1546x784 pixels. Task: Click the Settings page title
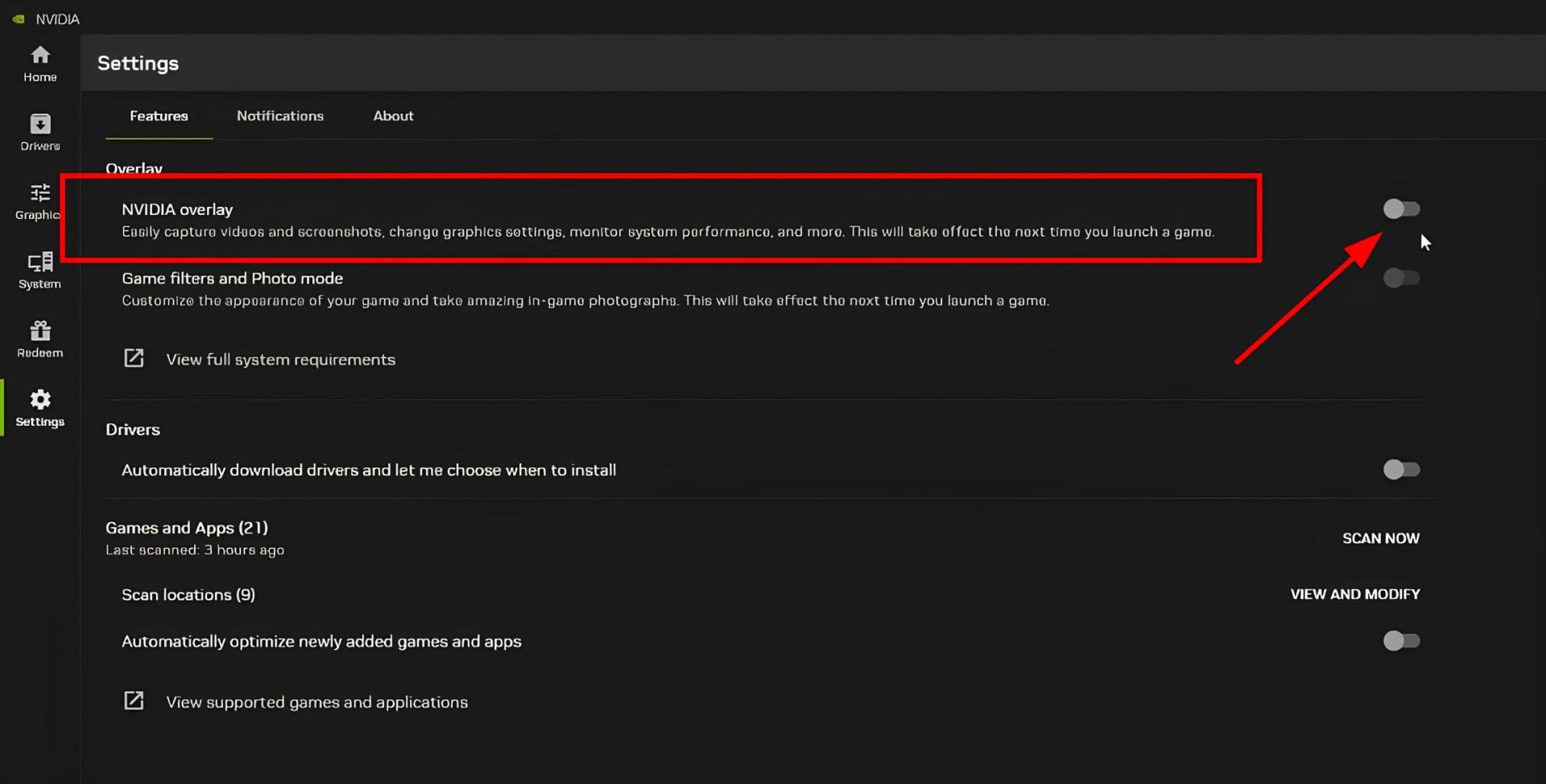(x=138, y=64)
